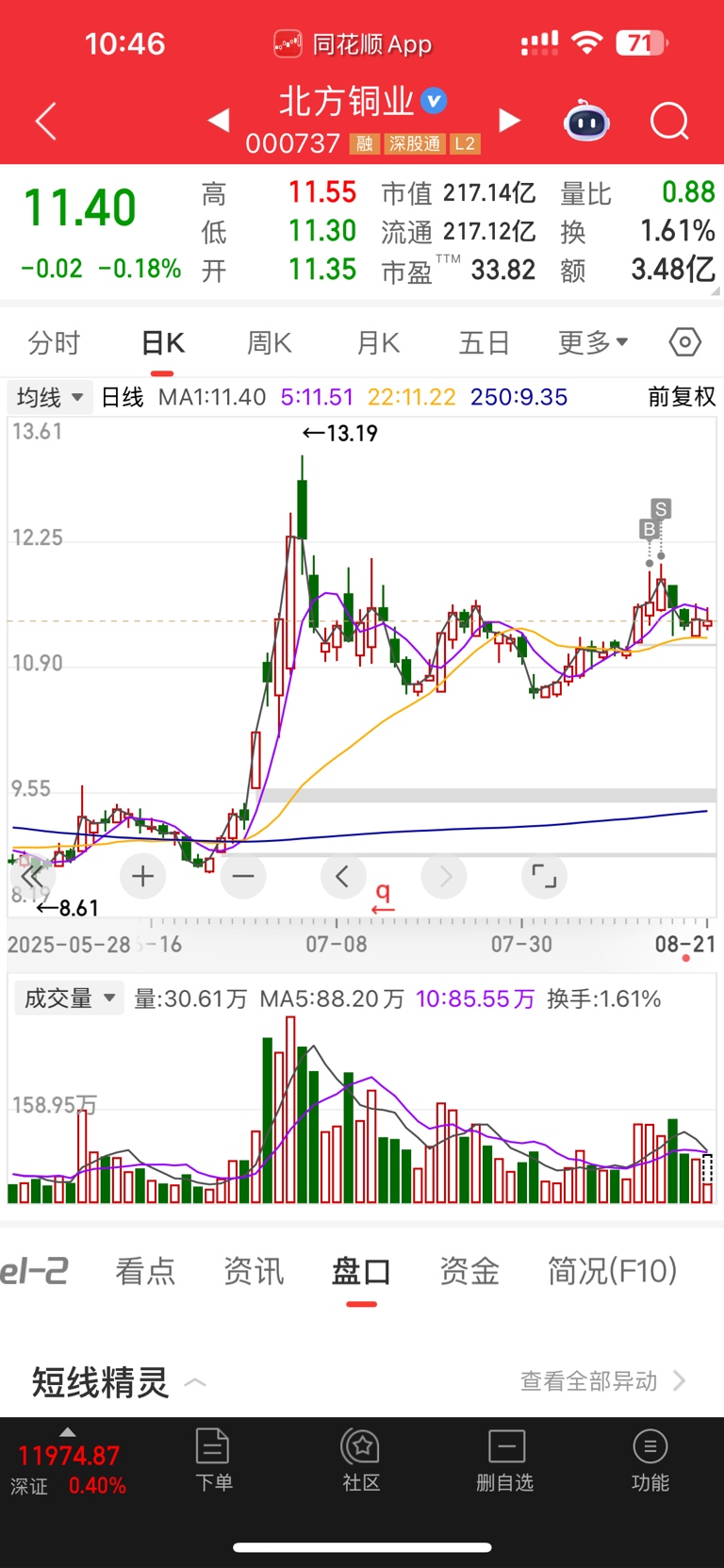The height and width of the screenshot is (1568, 724).
Task: Tap the 同花顺 App return banner
Action: (x=353, y=43)
